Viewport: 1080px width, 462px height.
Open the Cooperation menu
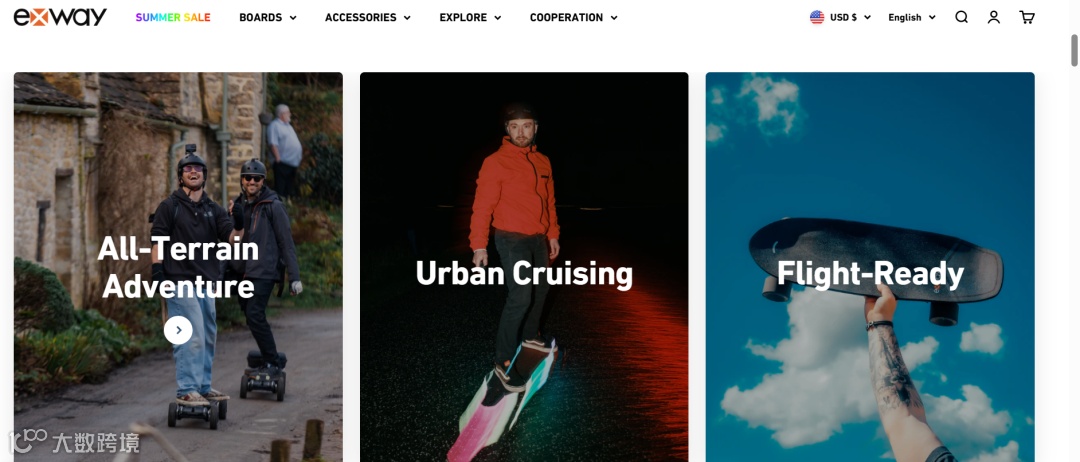coord(574,17)
